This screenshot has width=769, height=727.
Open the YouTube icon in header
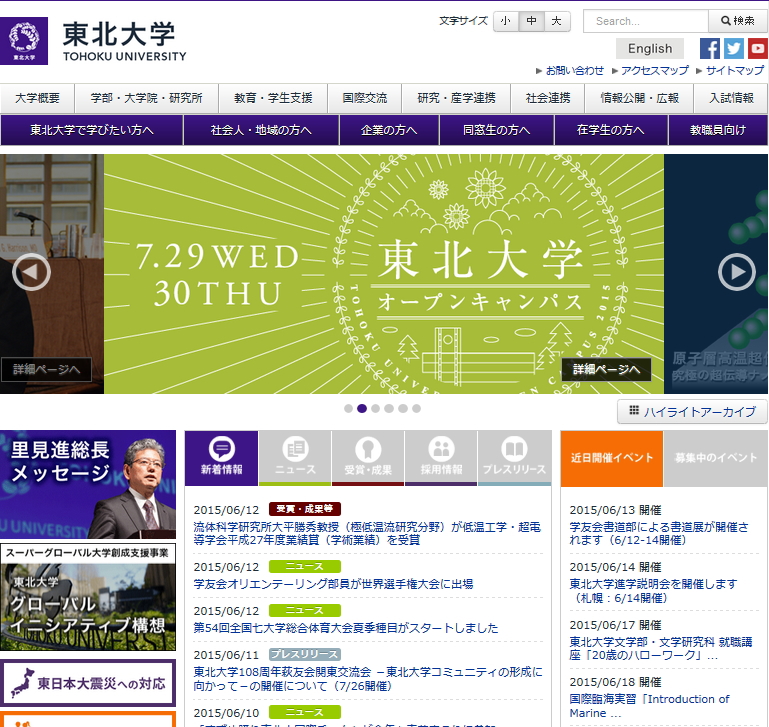758,48
